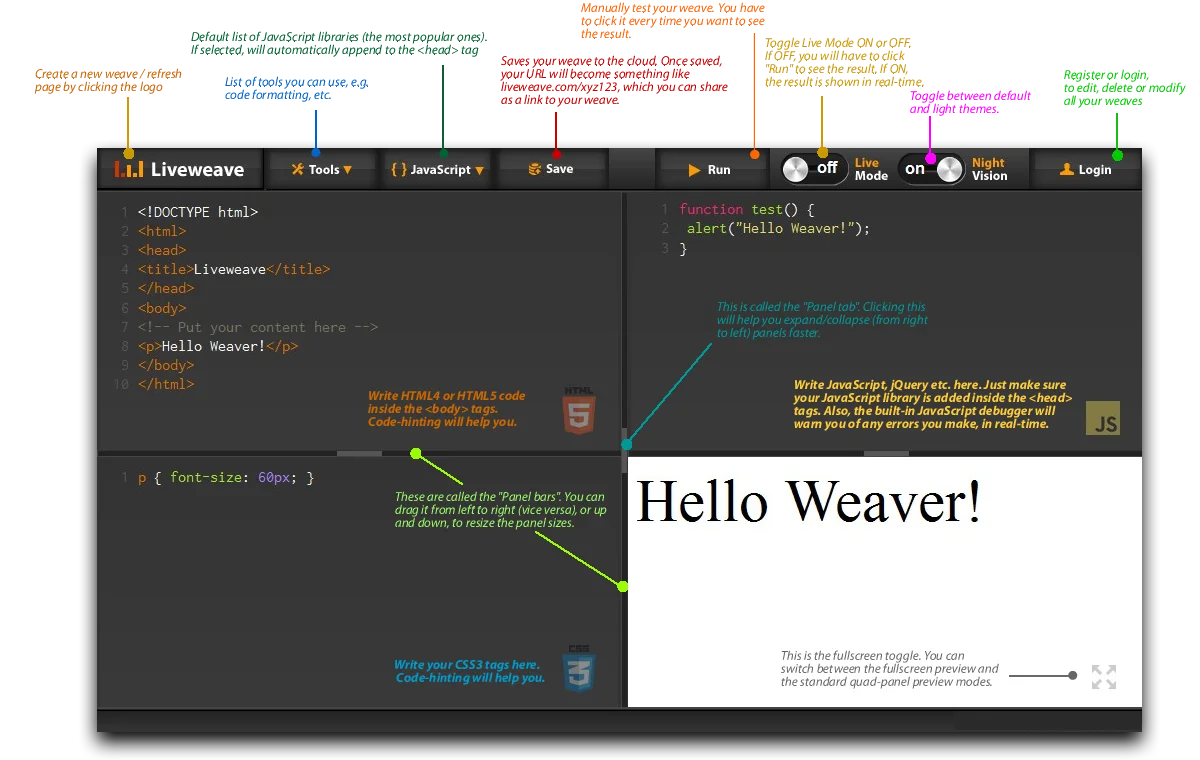The width and height of the screenshot is (1200, 760).
Task: Run the weave with Run button
Action: [x=709, y=169]
